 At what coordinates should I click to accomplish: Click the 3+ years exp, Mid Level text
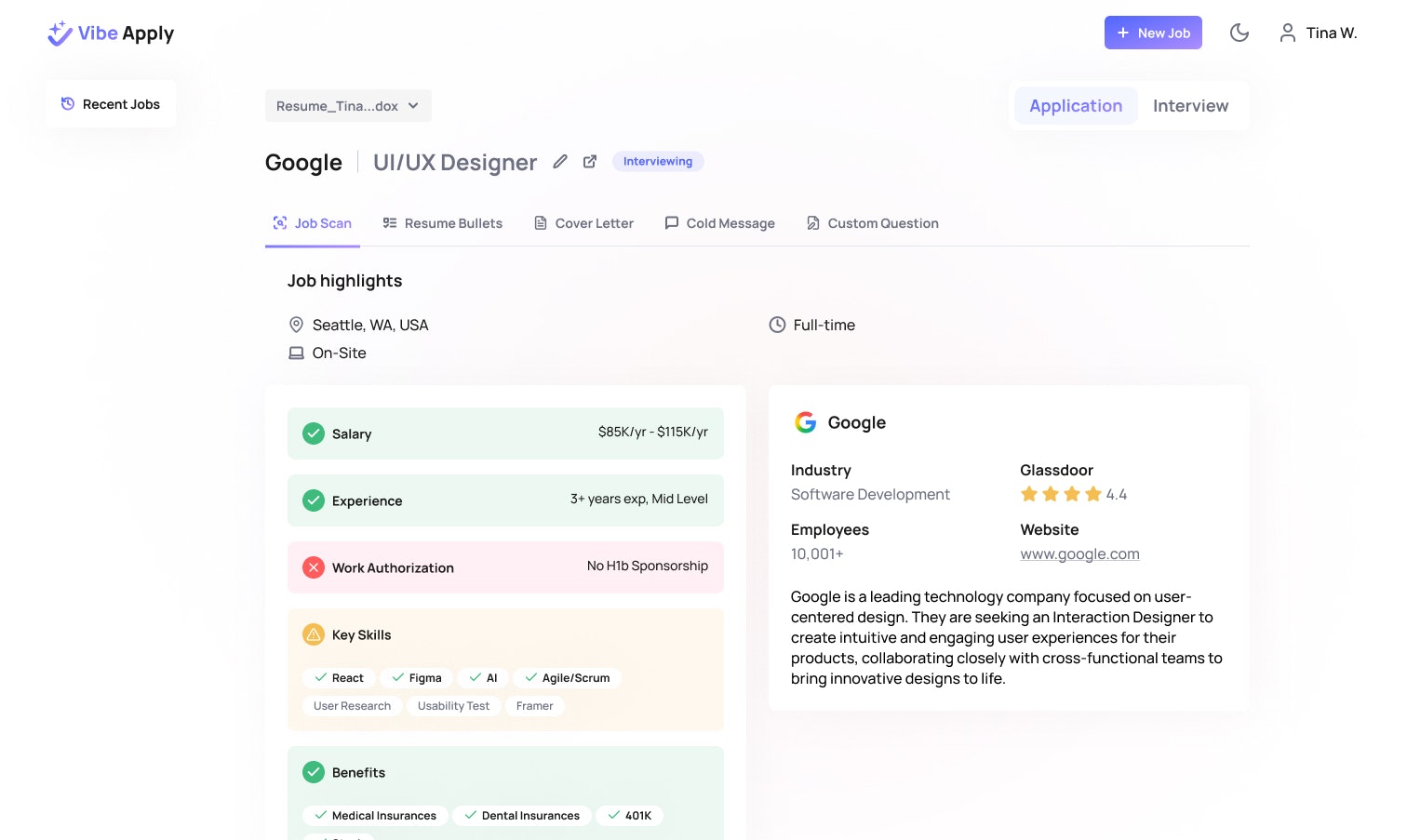pos(639,499)
